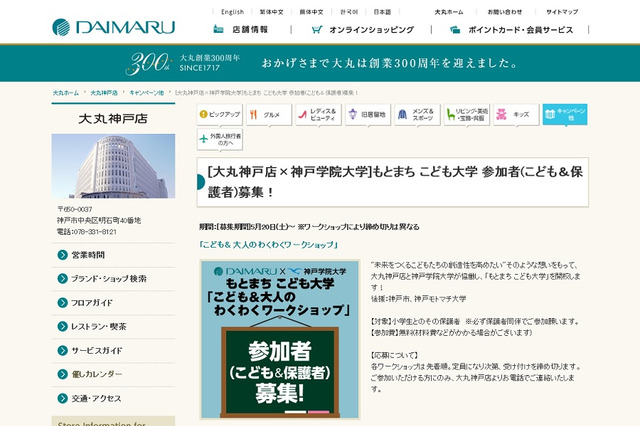
Task: Switch language to English
Action: tap(232, 12)
